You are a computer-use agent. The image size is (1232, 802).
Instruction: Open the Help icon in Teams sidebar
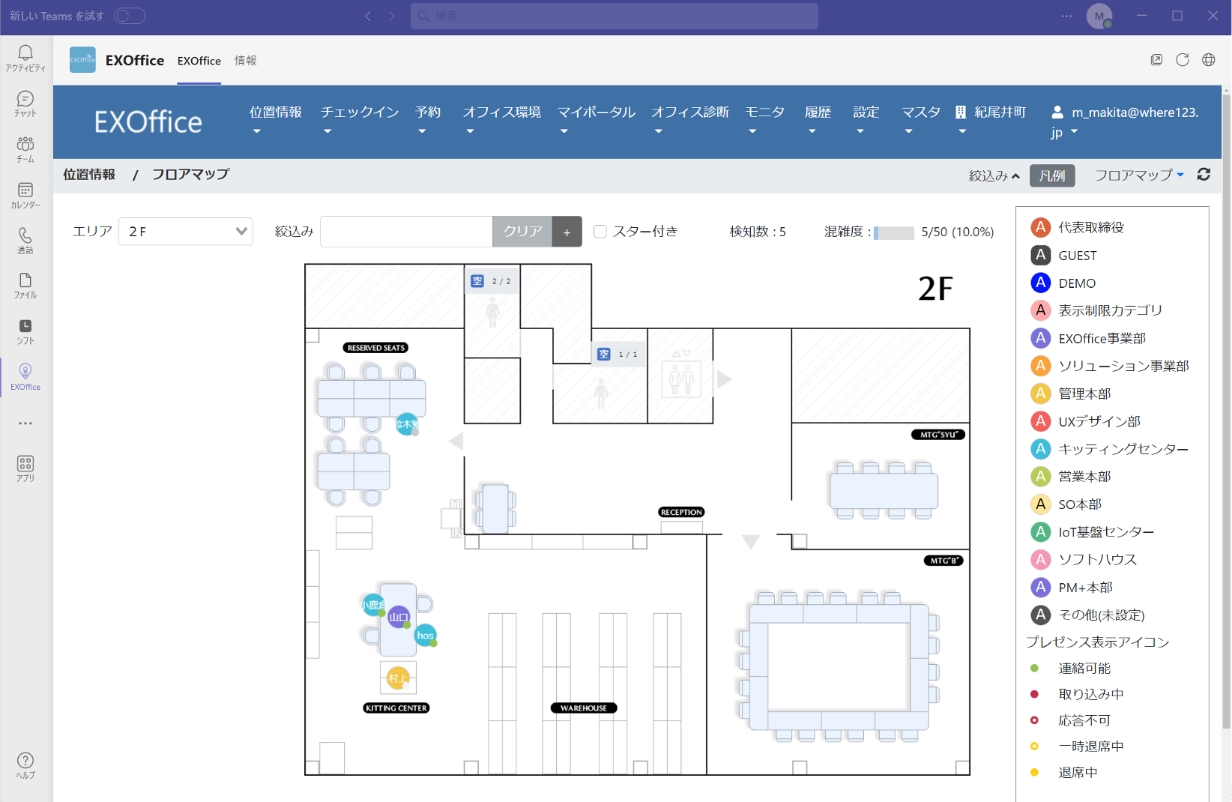[x=25, y=765]
